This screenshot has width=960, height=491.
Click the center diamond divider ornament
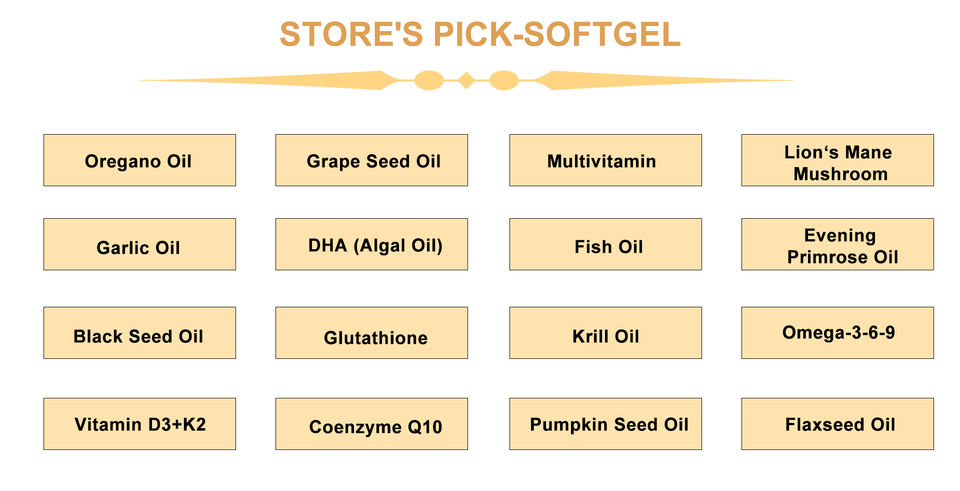466,80
